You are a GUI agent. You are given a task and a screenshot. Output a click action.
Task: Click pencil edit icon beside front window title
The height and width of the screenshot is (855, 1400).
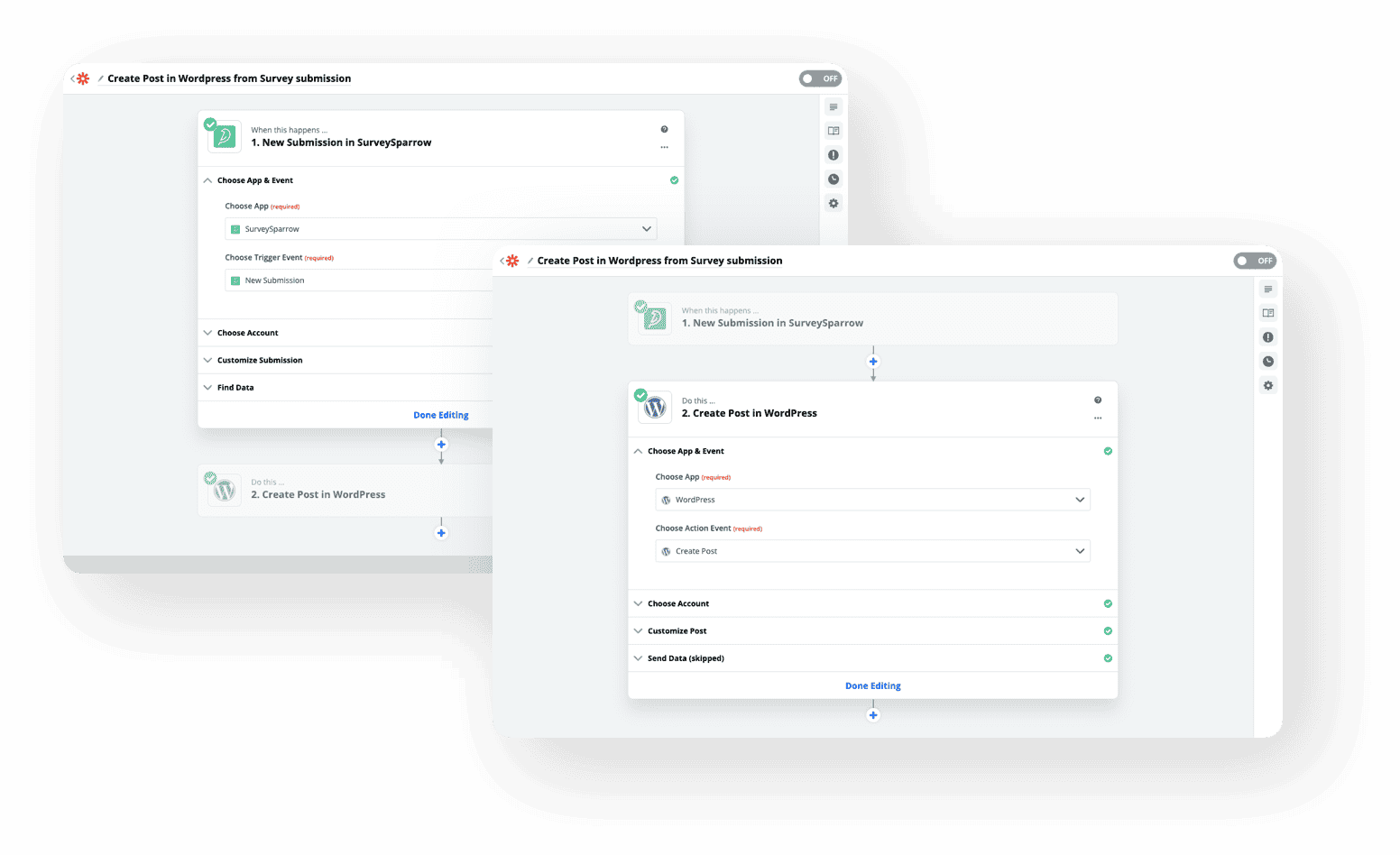click(x=530, y=261)
